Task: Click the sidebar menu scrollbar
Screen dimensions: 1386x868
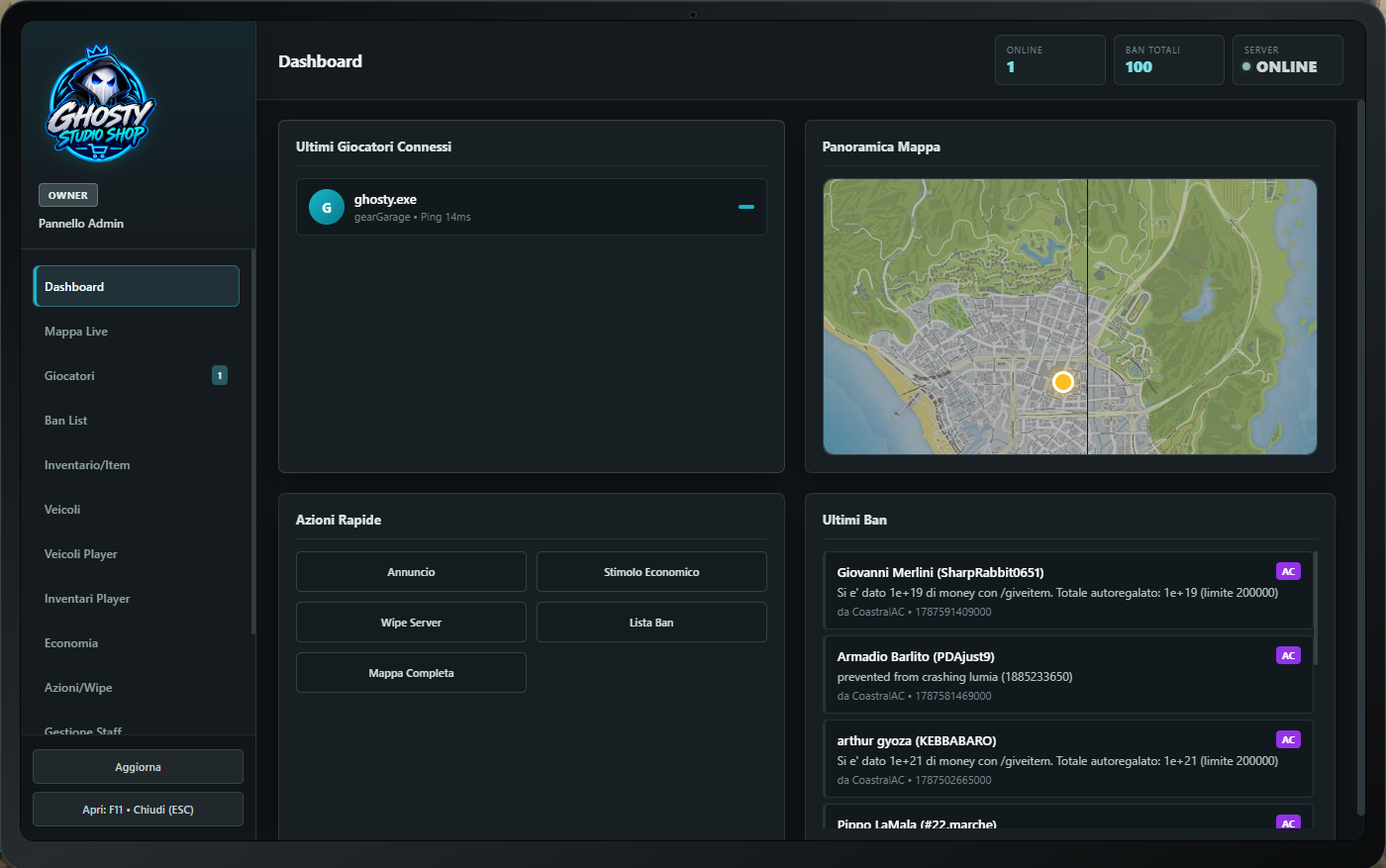Action: (x=253, y=441)
